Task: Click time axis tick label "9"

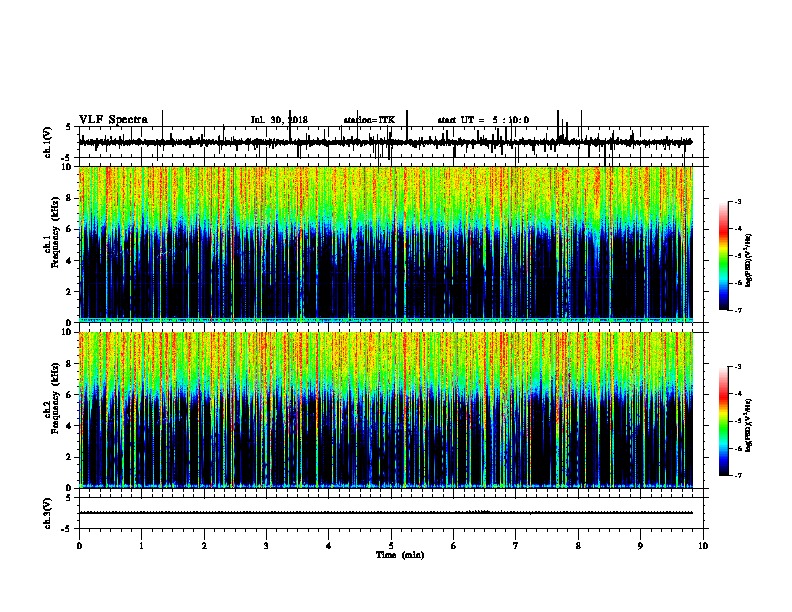Action: coord(640,546)
